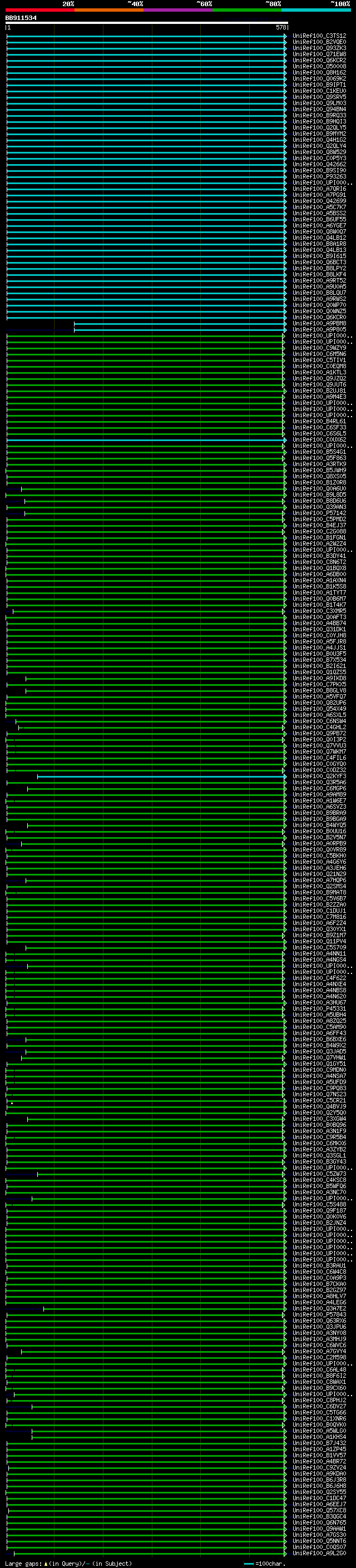Select alignment label UniRef100_A5C7K7

click(x=319, y=207)
